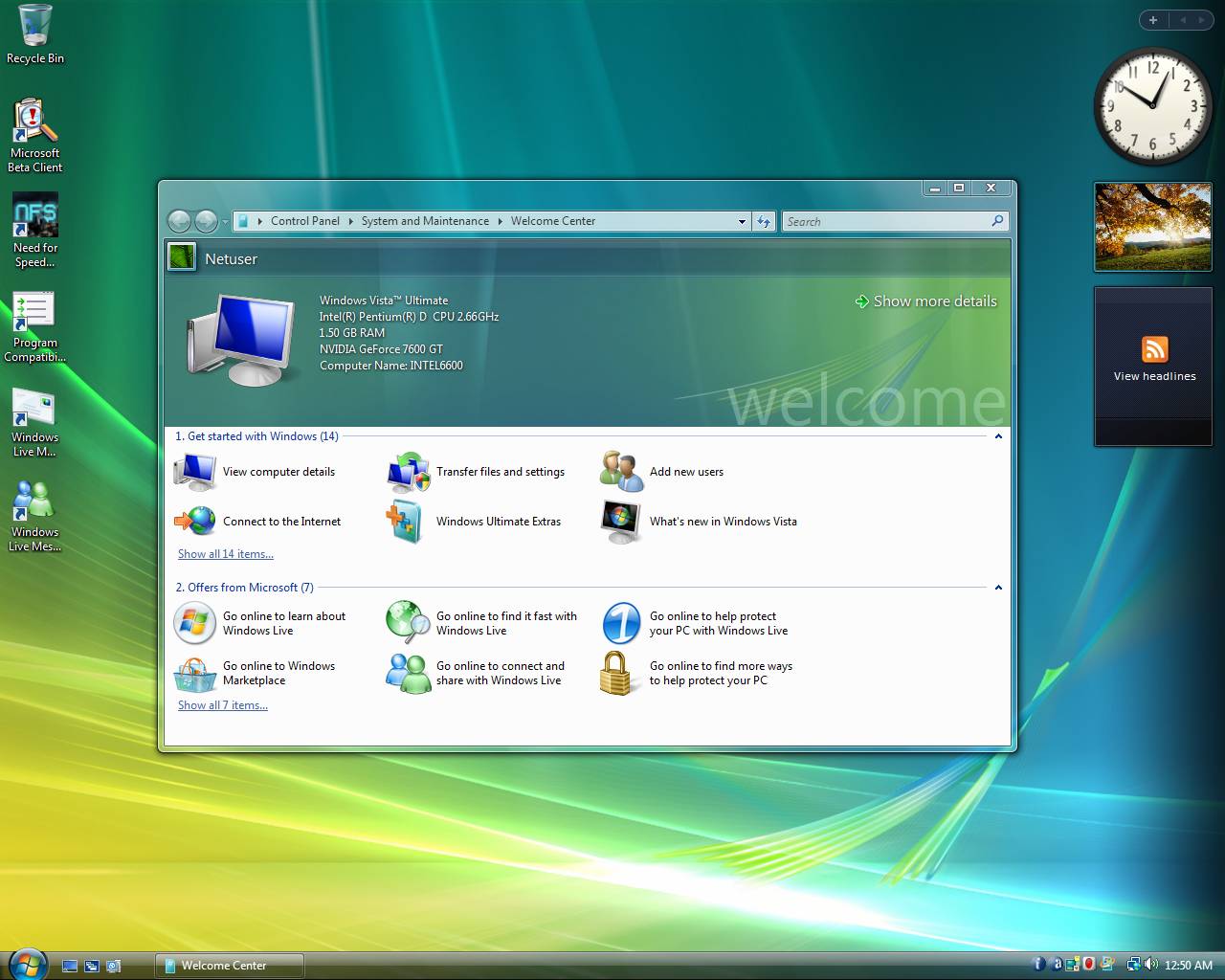Click Show all 7 items link
This screenshot has width=1225, height=980.
coord(223,705)
